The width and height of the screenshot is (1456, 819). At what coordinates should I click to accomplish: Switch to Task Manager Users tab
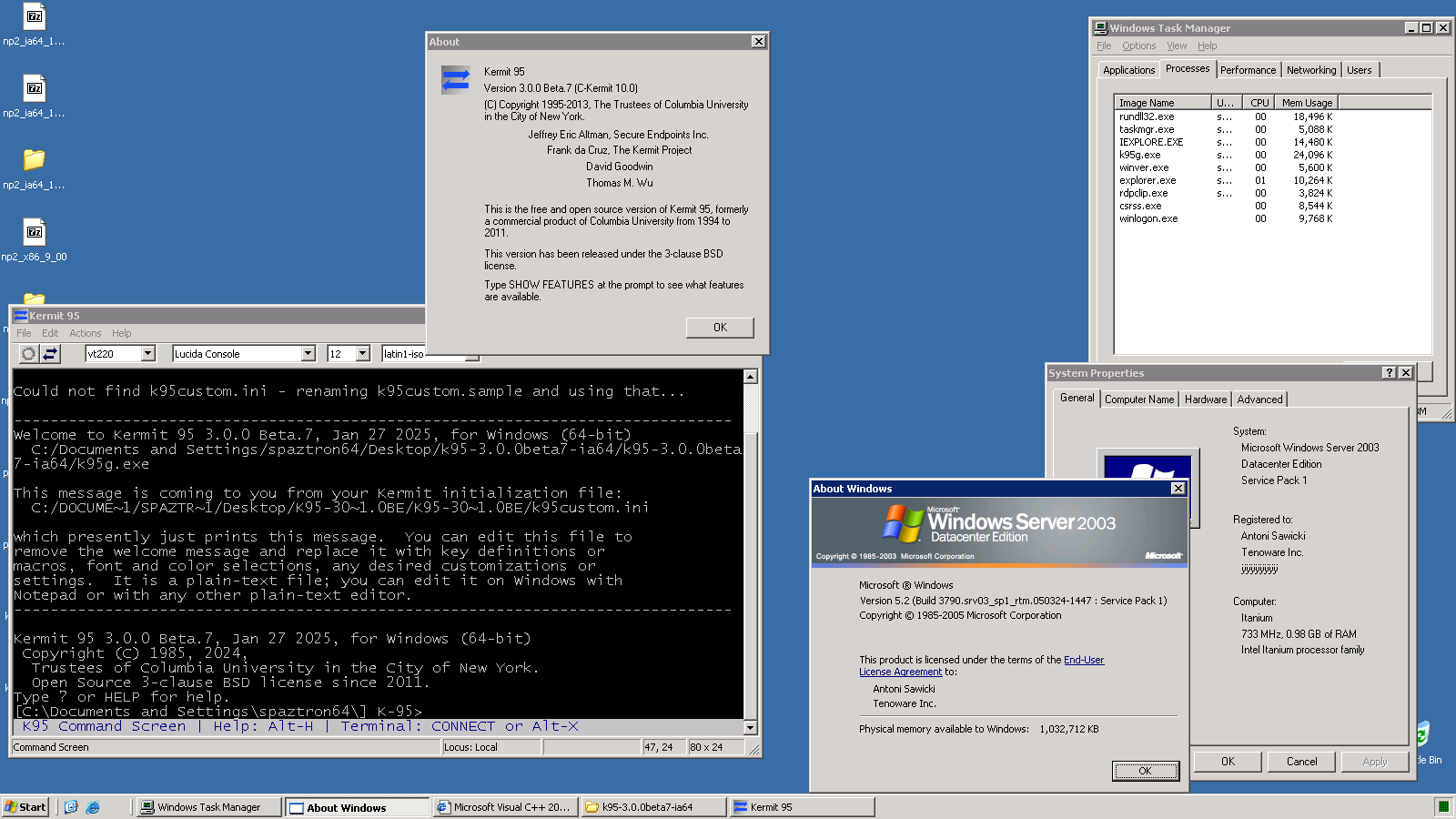click(x=1360, y=70)
